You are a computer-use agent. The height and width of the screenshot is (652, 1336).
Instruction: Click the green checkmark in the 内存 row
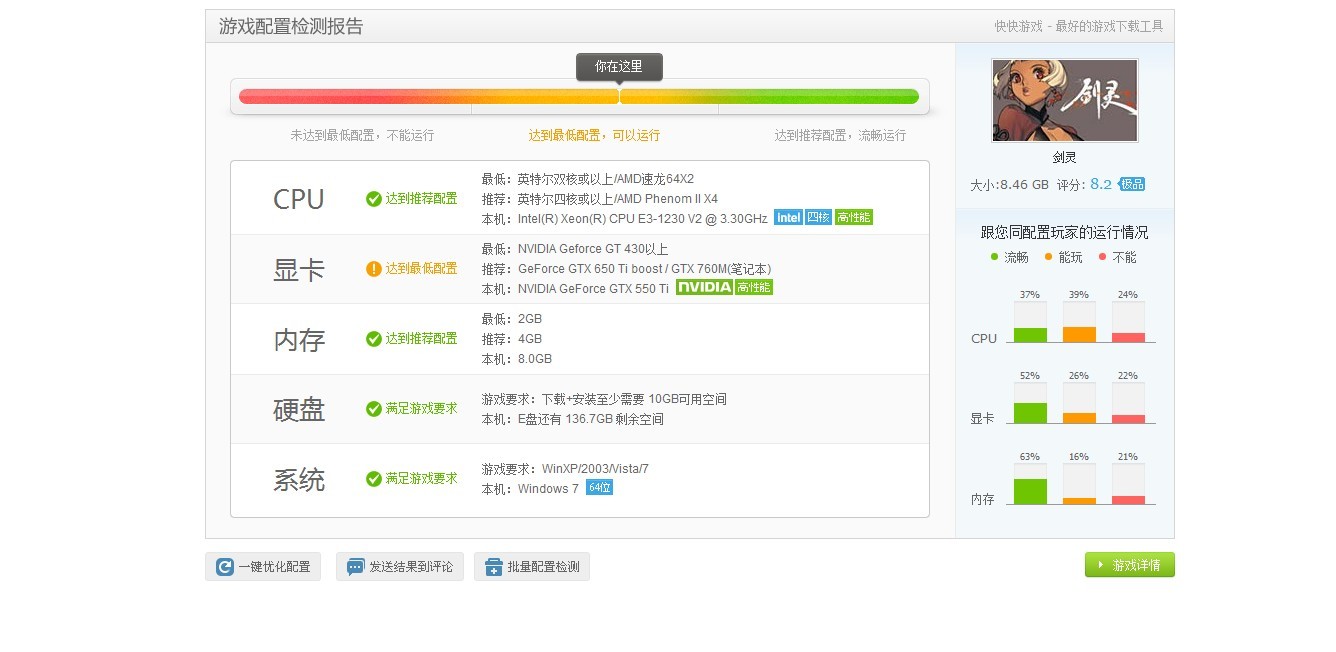(374, 339)
